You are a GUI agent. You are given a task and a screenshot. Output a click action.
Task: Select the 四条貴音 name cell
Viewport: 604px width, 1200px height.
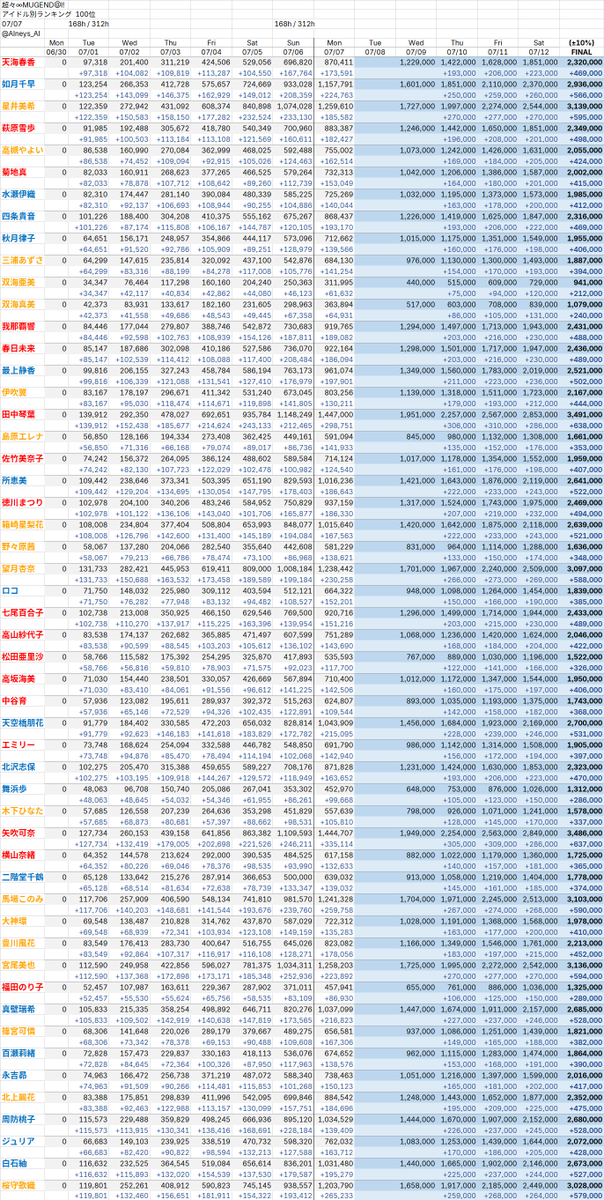point(21,214)
